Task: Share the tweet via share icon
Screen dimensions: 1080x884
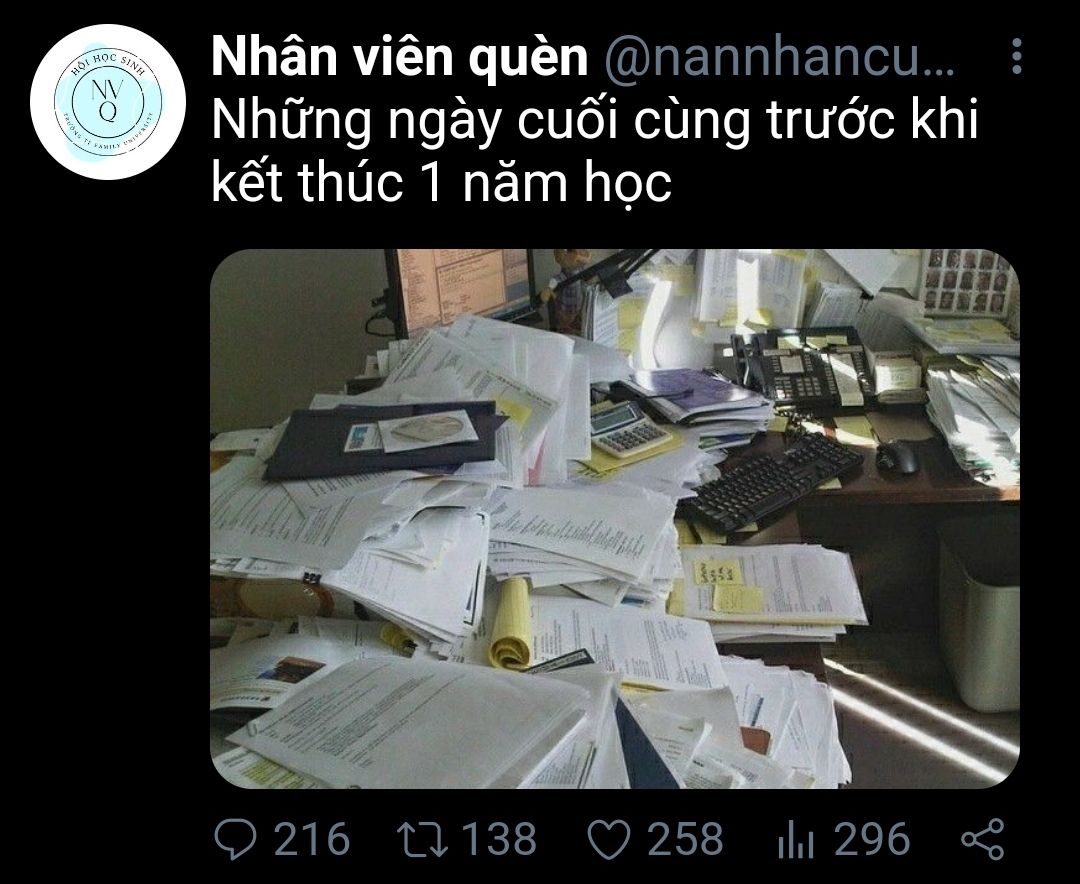Action: tap(983, 839)
